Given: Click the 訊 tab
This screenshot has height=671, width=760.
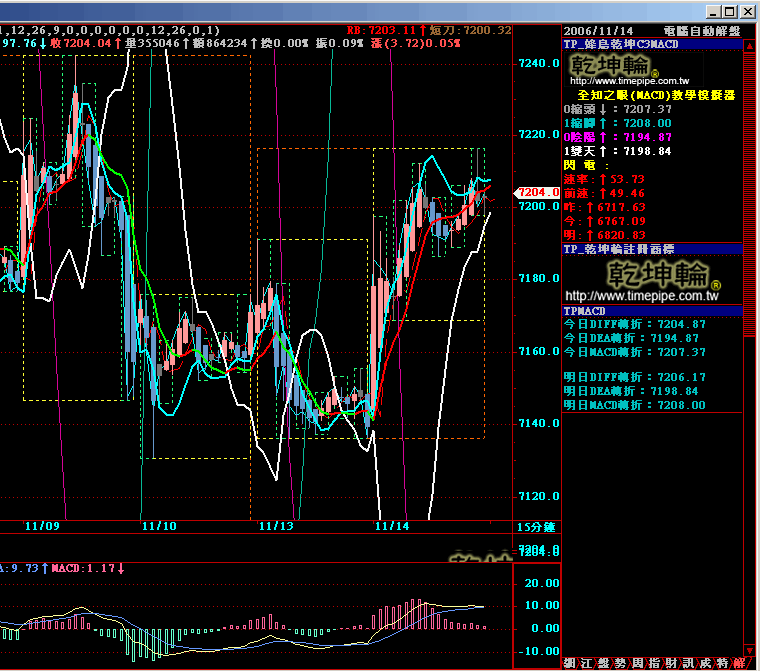Looking at the screenshot, I should point(687,662).
